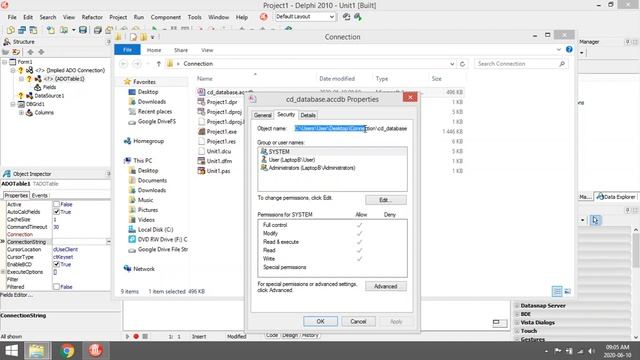The image size is (640, 360).
Task: Open the Explorer Share tab
Action: 181,50
